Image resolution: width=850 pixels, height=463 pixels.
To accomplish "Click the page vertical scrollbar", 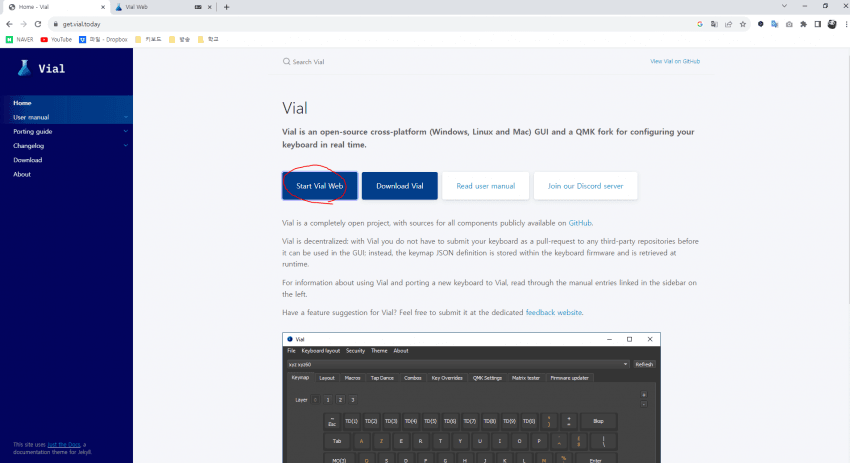I will (x=847, y=179).
